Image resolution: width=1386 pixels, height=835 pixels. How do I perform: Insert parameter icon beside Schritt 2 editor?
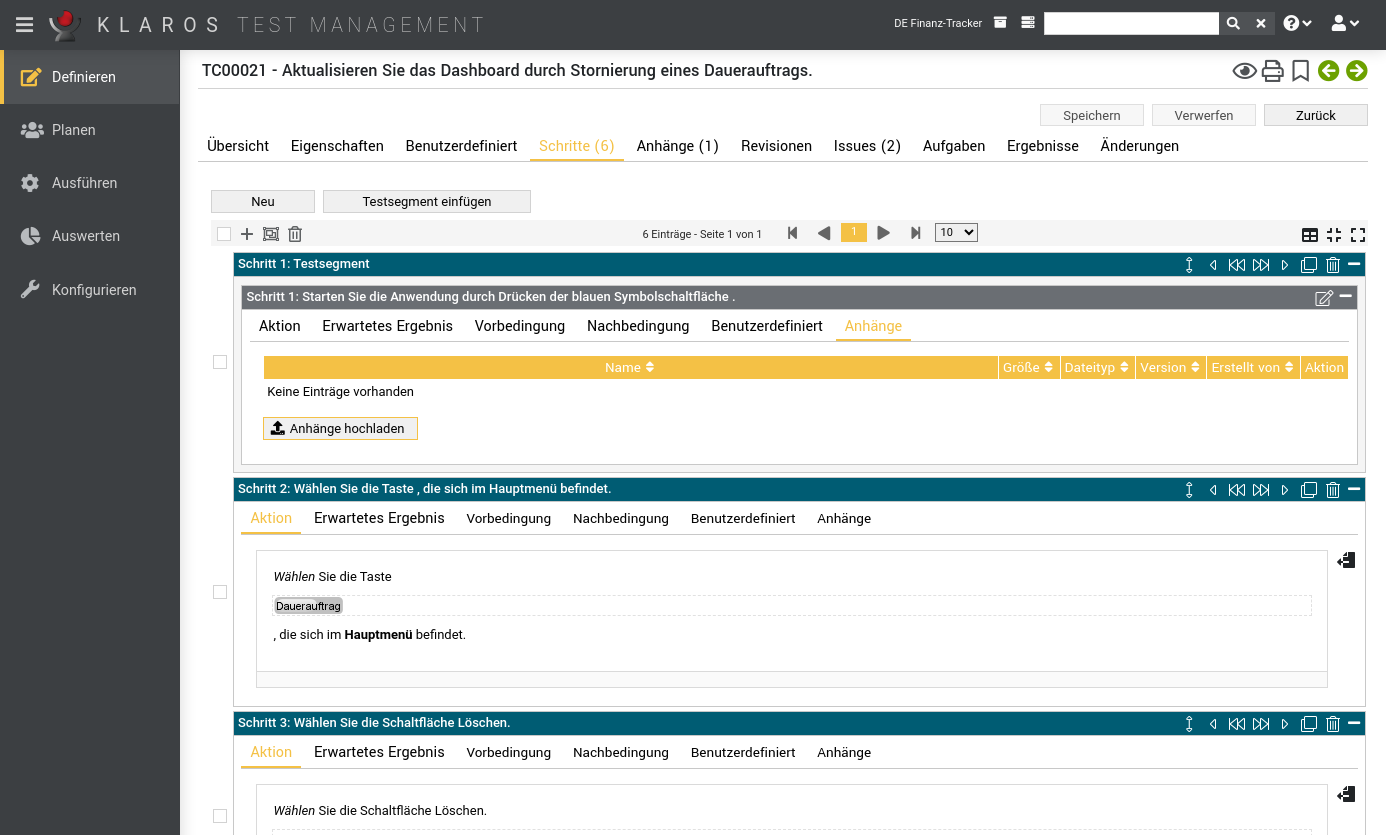tap(1346, 561)
